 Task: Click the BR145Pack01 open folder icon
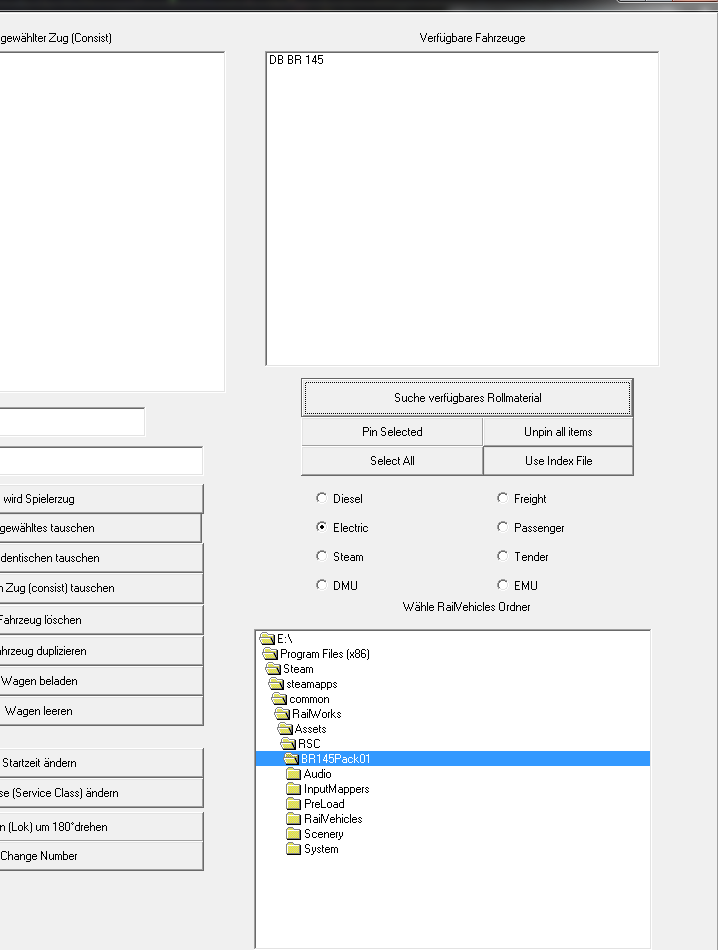coord(291,759)
